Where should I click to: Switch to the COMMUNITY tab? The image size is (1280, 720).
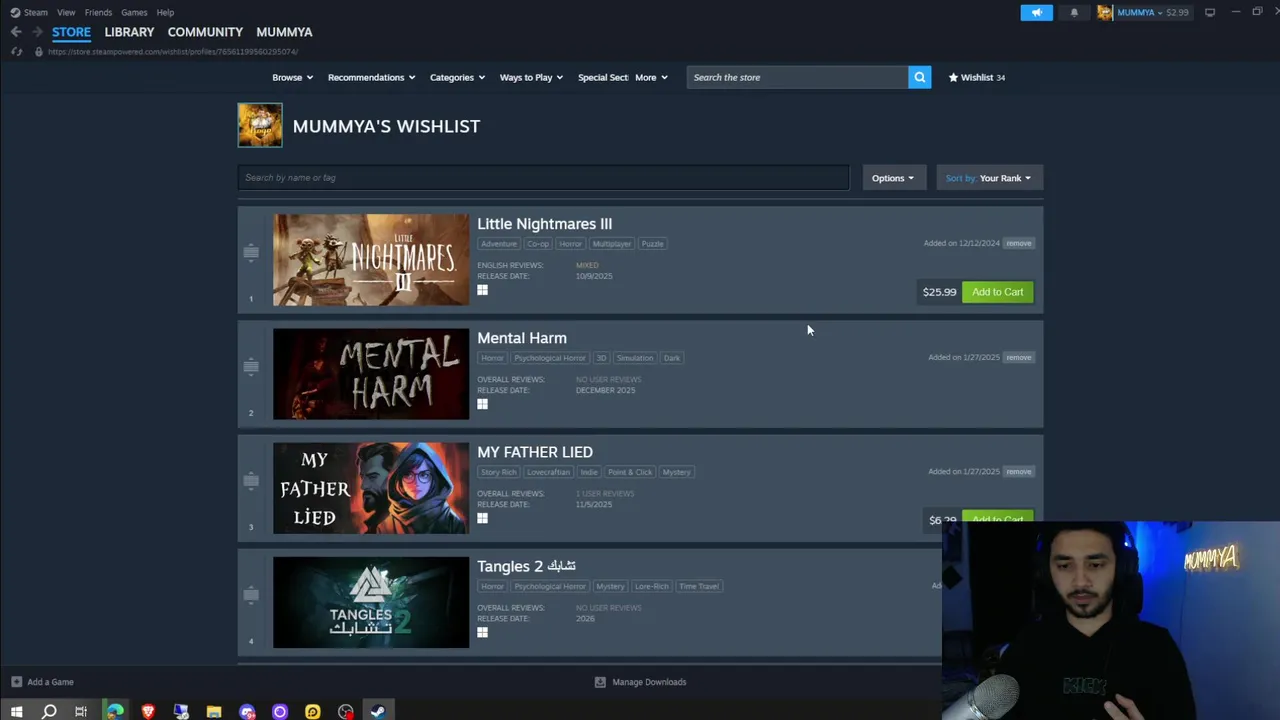click(x=205, y=32)
